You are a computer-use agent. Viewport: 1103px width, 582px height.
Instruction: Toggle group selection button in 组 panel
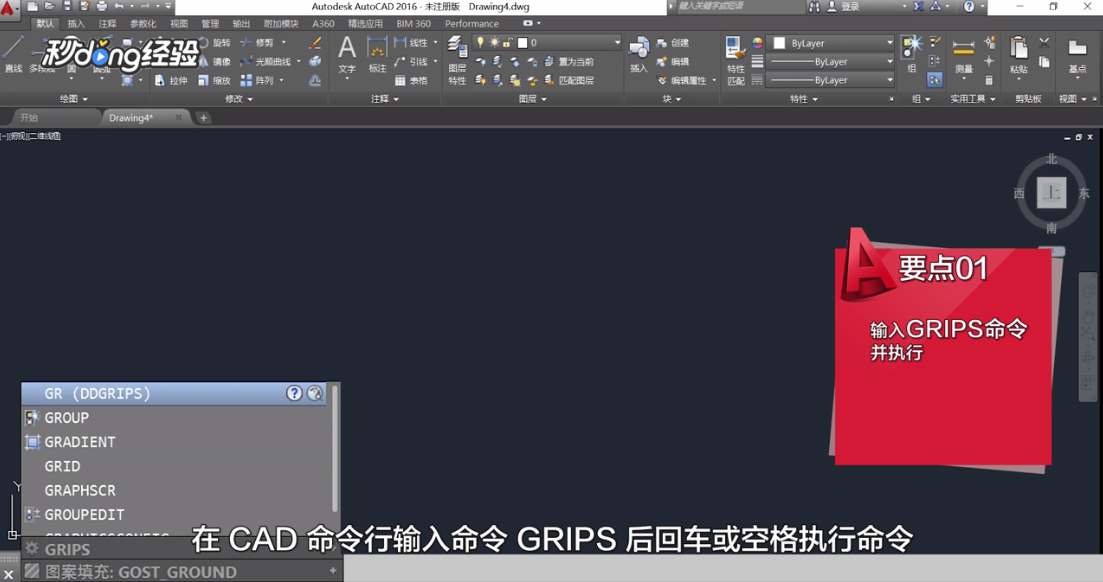coord(934,80)
